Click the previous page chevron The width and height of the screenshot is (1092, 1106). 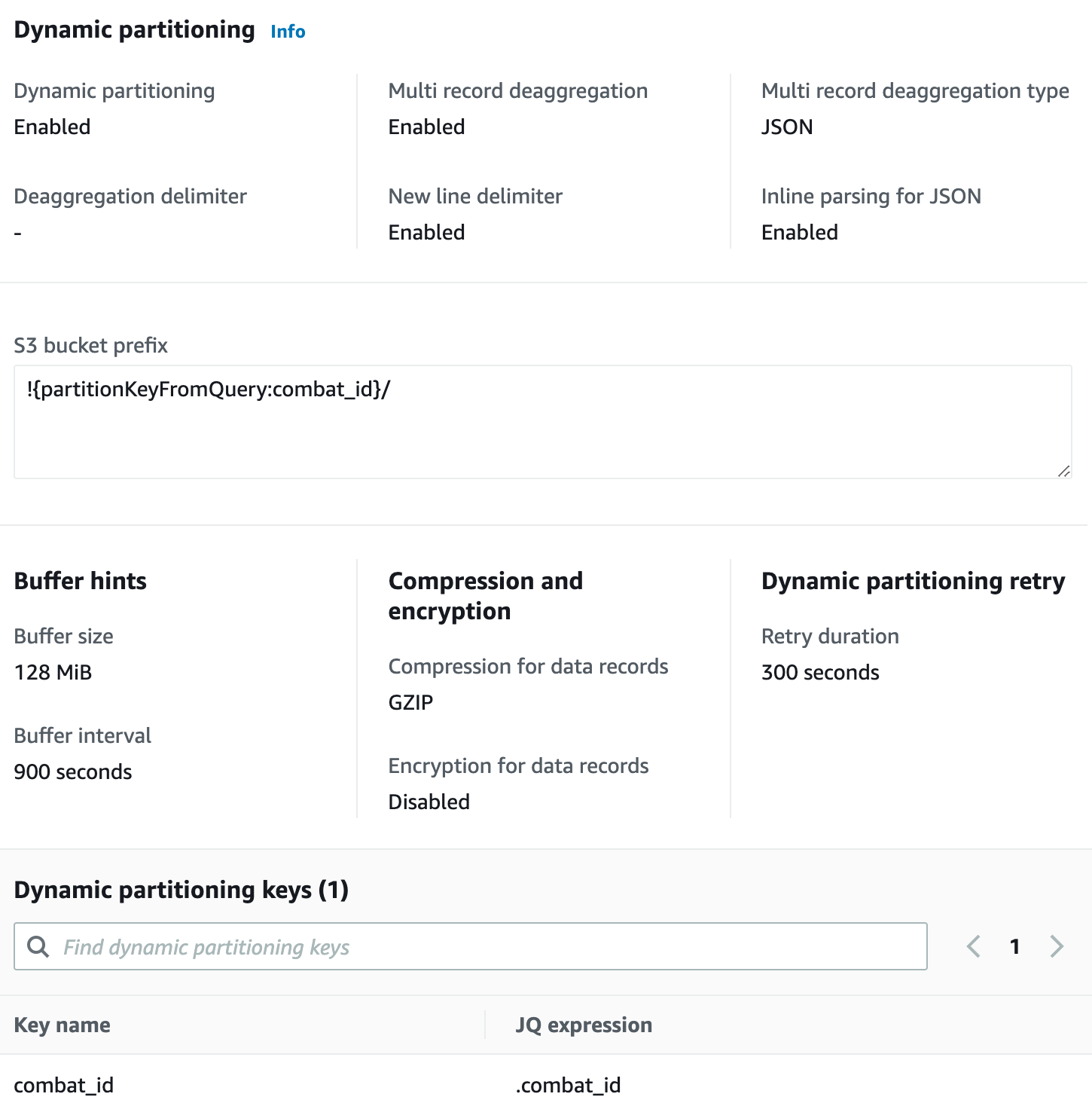tap(973, 946)
